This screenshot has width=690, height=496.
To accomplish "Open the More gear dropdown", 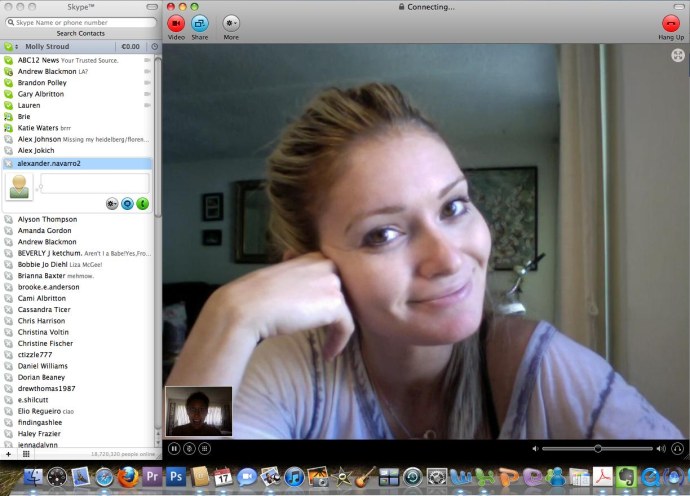I will [x=231, y=23].
